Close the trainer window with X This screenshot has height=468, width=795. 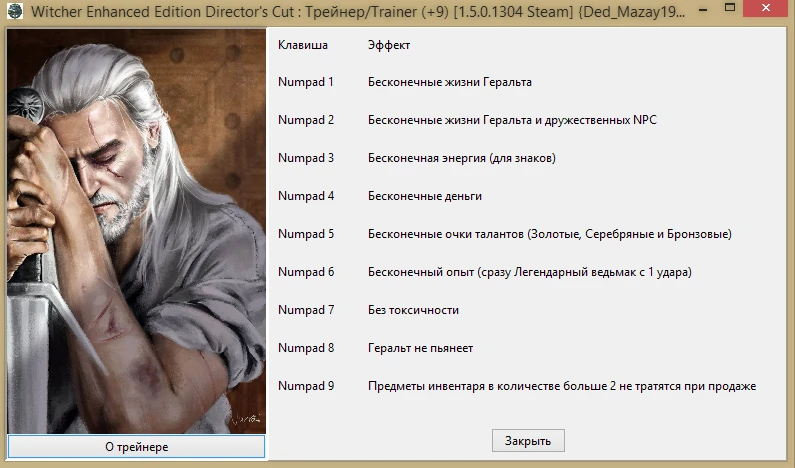point(766,8)
